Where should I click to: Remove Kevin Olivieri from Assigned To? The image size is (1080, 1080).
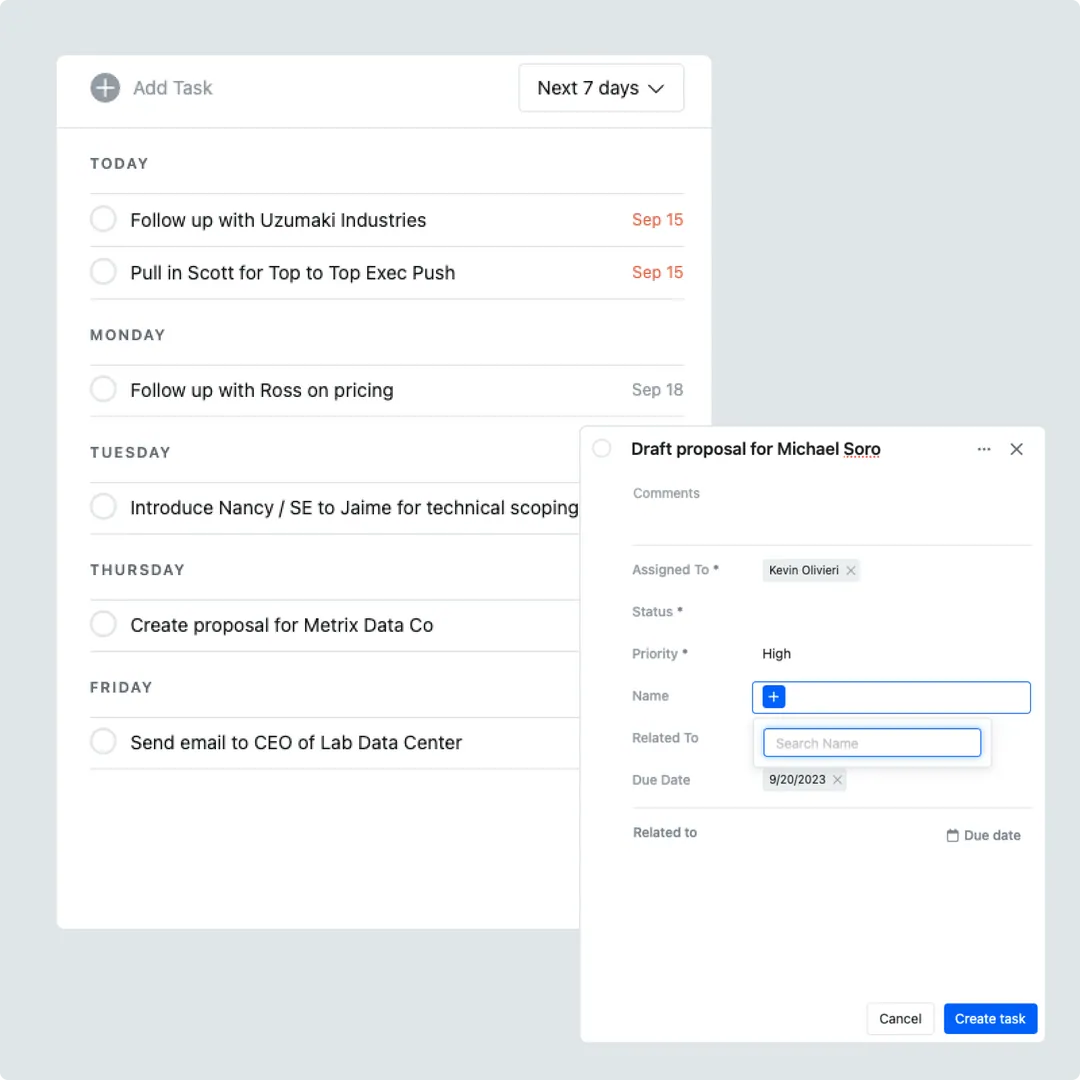pos(851,570)
